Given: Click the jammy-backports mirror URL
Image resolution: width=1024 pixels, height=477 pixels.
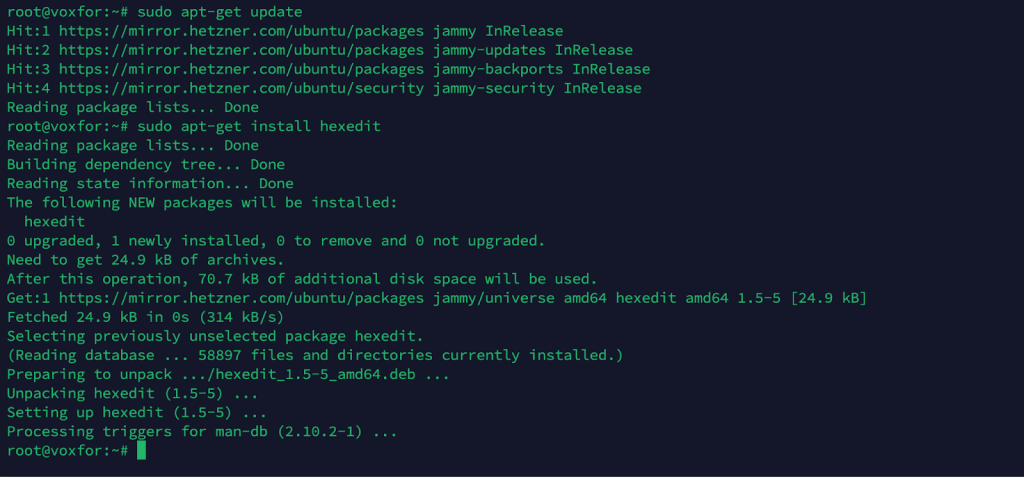Looking at the screenshot, I should [x=241, y=69].
